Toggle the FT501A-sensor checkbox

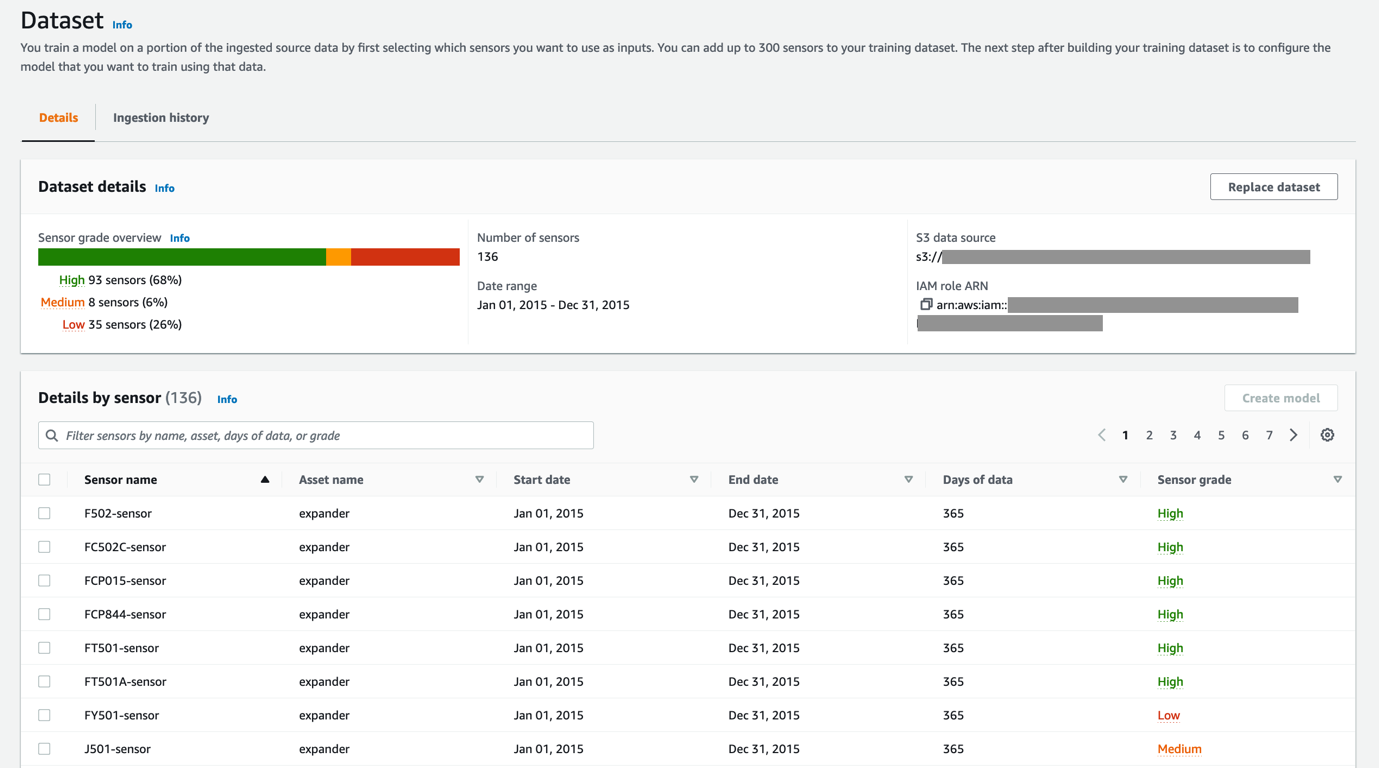(x=44, y=682)
